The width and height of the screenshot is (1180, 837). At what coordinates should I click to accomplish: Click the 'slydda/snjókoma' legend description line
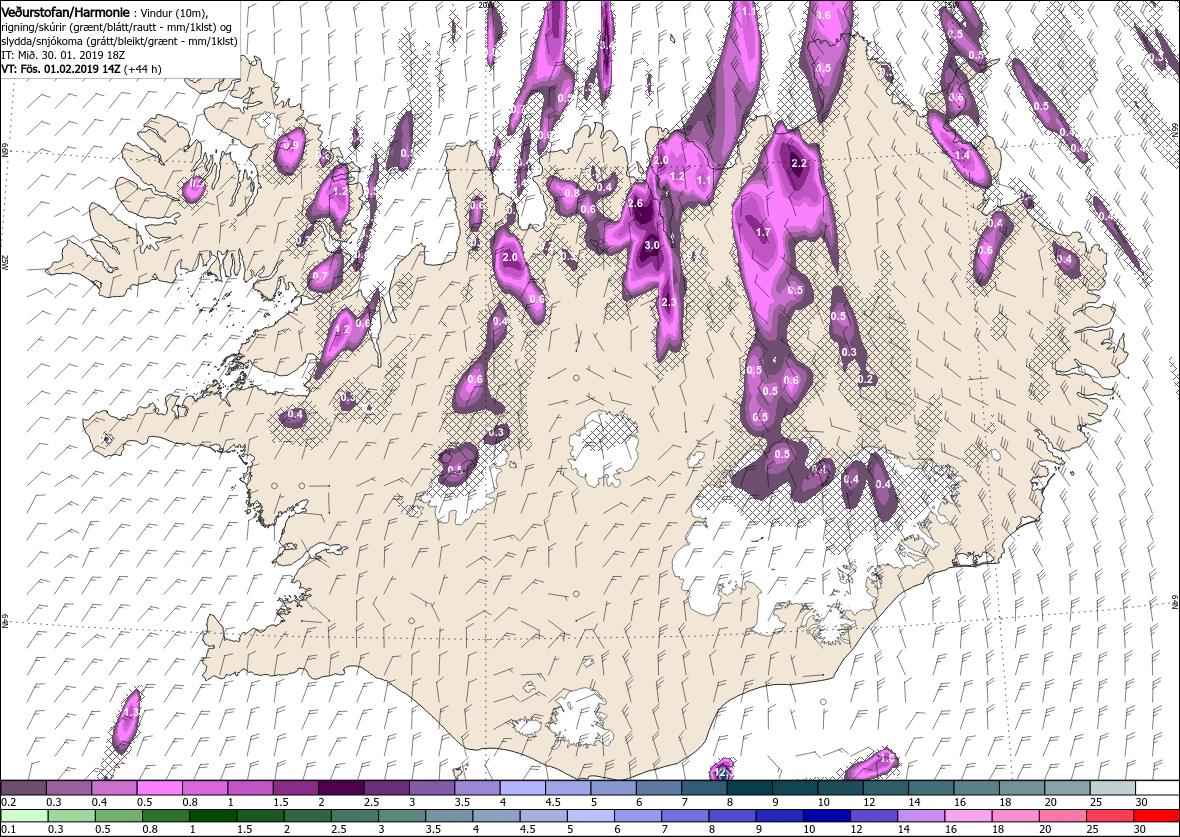pyautogui.click(x=120, y=41)
